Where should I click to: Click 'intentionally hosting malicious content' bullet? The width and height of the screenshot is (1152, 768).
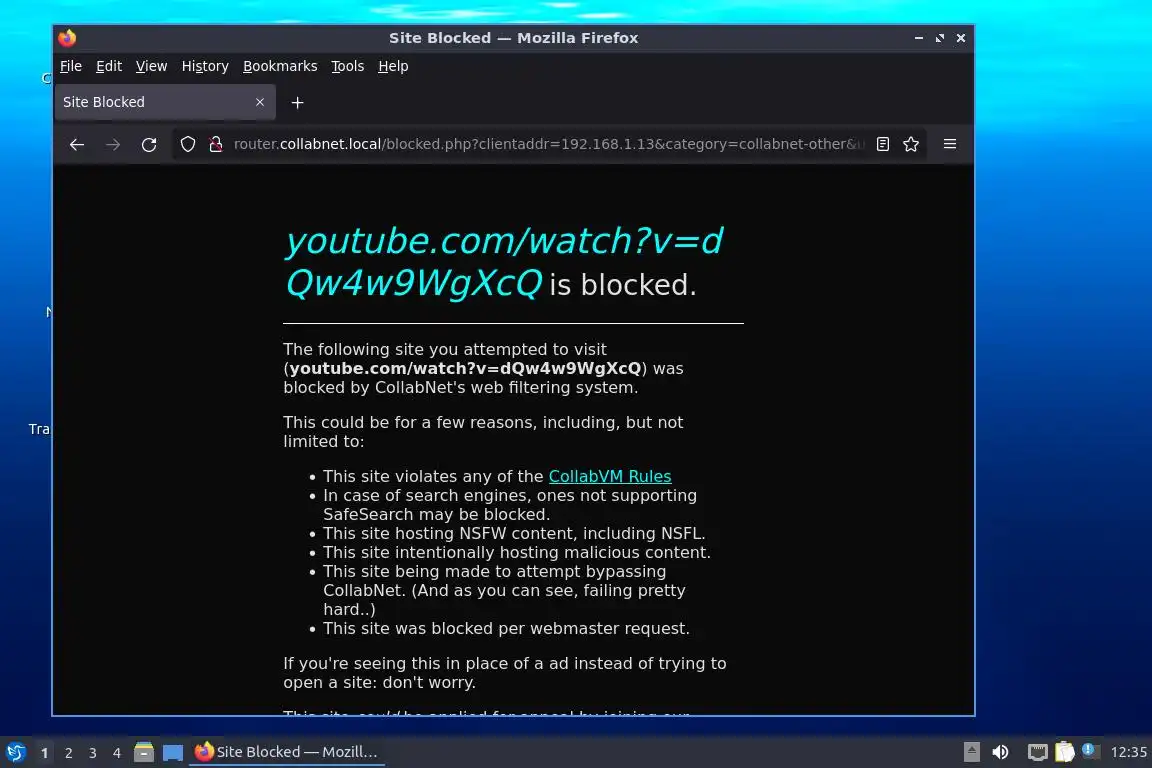pyautogui.click(x=517, y=553)
